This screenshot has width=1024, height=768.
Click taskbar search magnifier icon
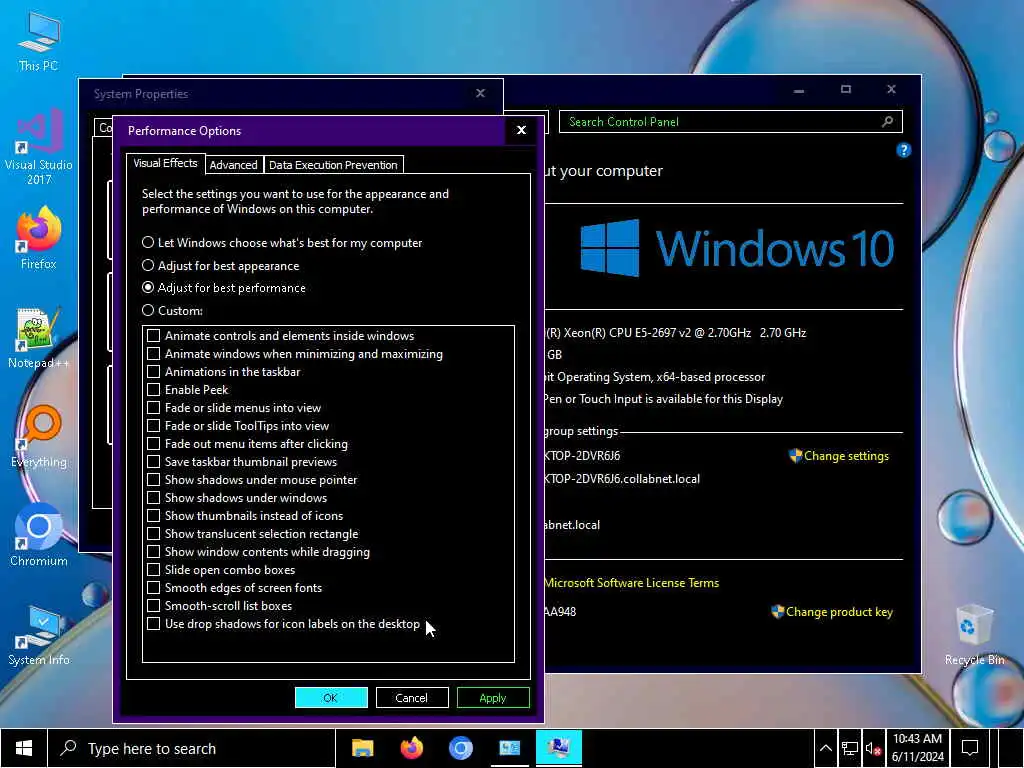[x=68, y=748]
